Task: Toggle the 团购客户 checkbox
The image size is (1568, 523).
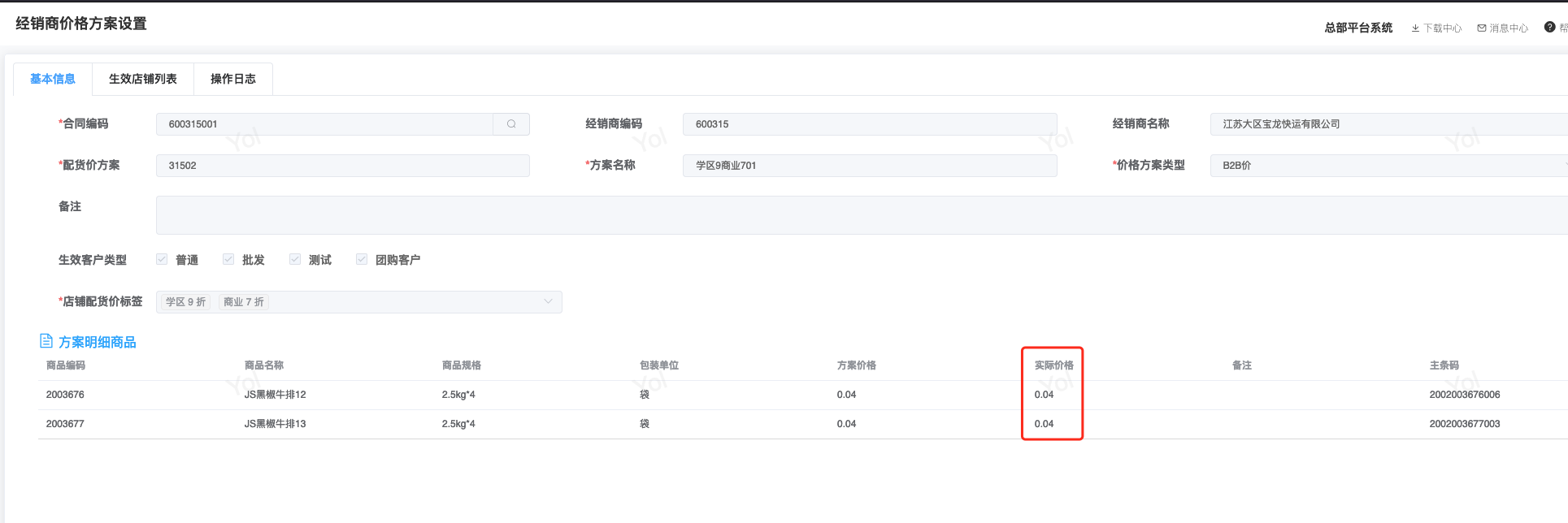Action: [x=362, y=259]
